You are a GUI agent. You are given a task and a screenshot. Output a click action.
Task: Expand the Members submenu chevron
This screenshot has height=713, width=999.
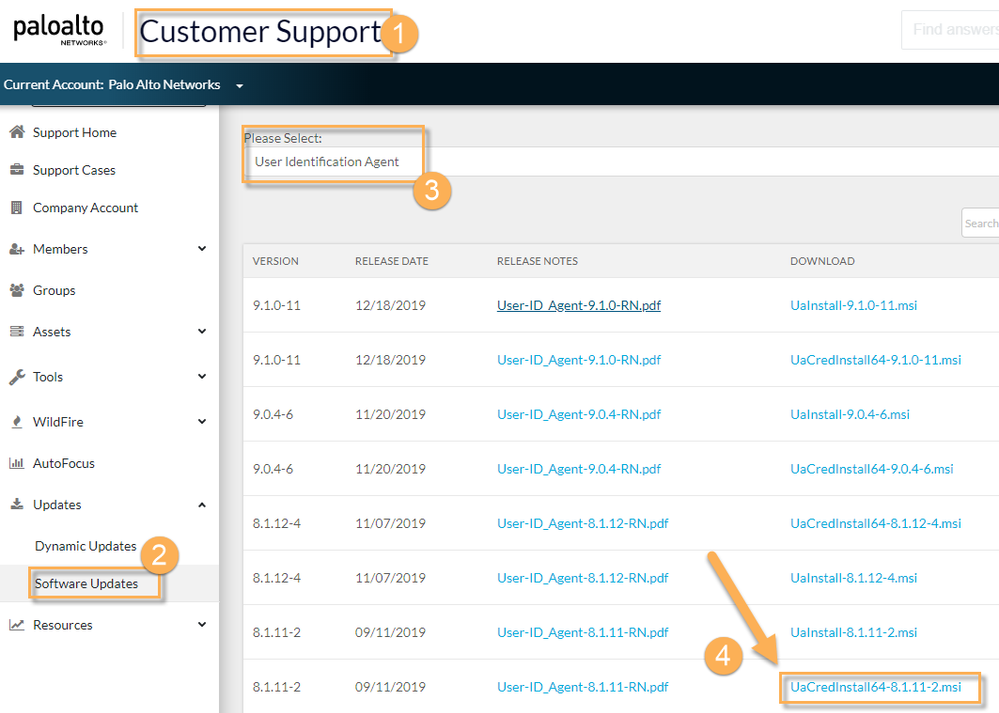202,248
